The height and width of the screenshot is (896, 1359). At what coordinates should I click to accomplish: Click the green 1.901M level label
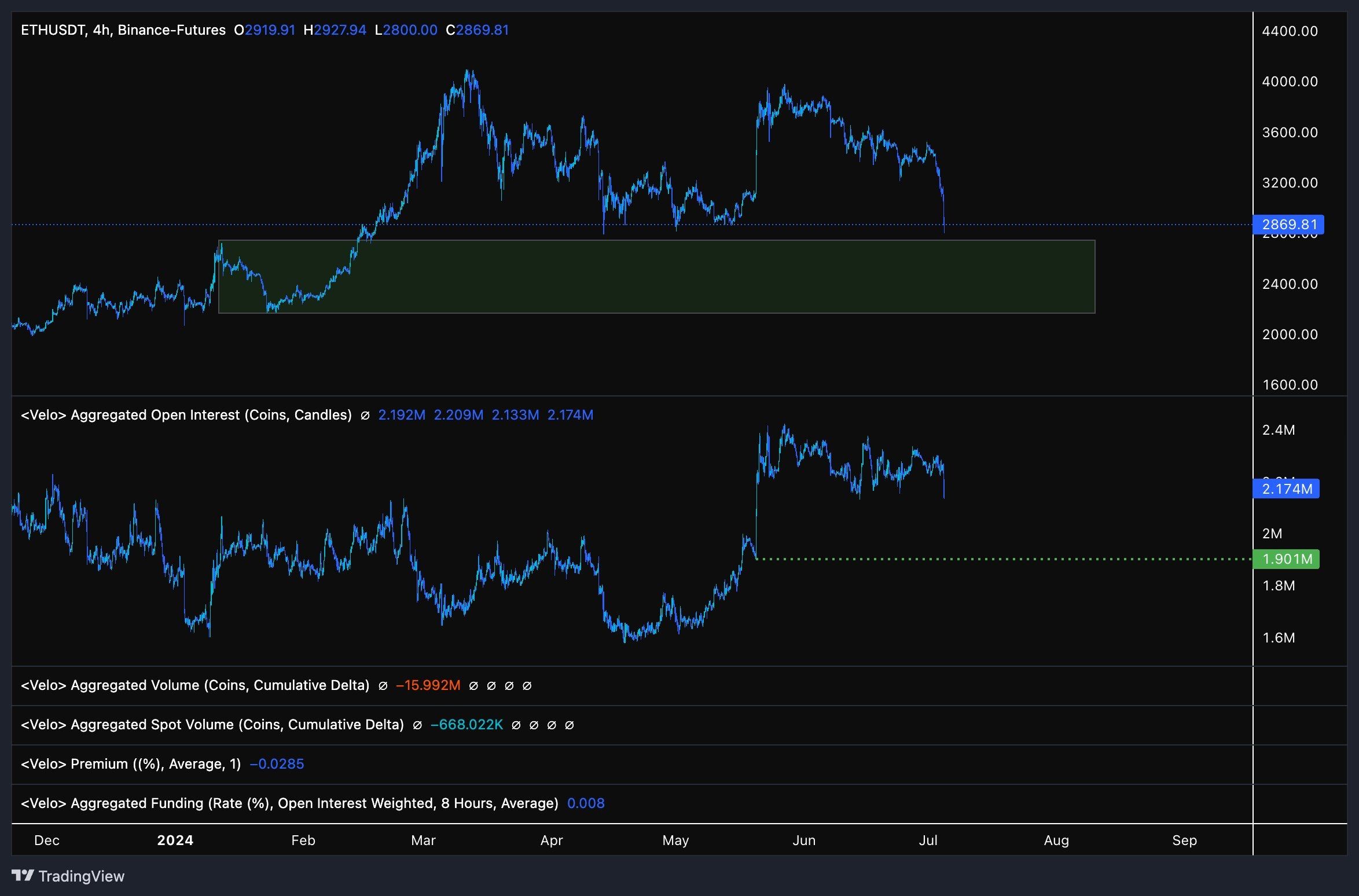pyautogui.click(x=1287, y=559)
